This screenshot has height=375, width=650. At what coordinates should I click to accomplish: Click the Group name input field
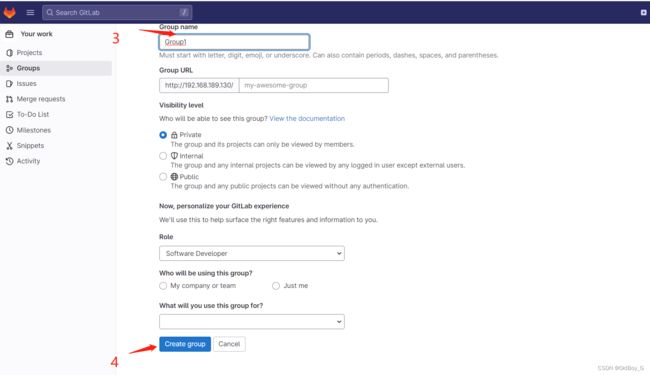[234, 42]
